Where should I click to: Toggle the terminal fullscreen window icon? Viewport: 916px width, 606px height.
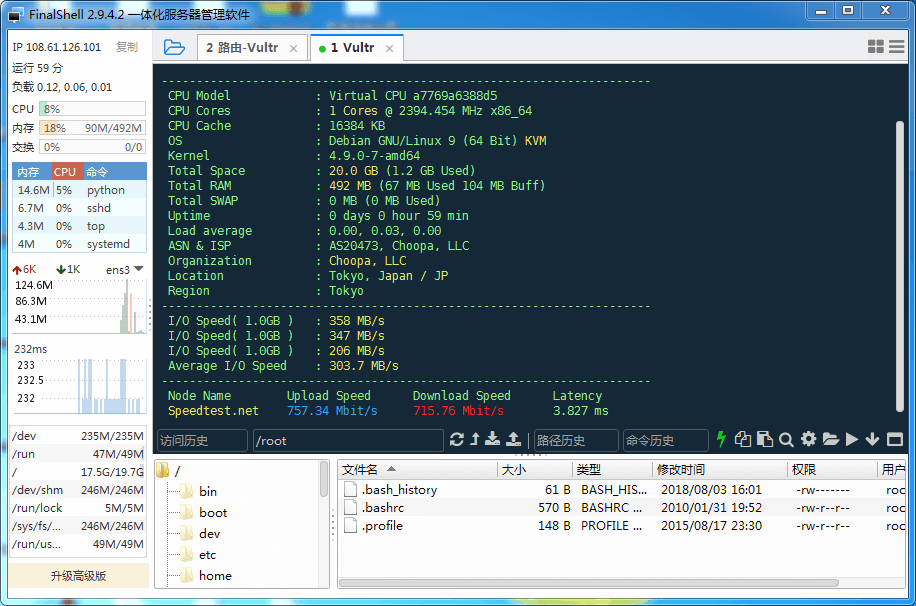[x=895, y=439]
